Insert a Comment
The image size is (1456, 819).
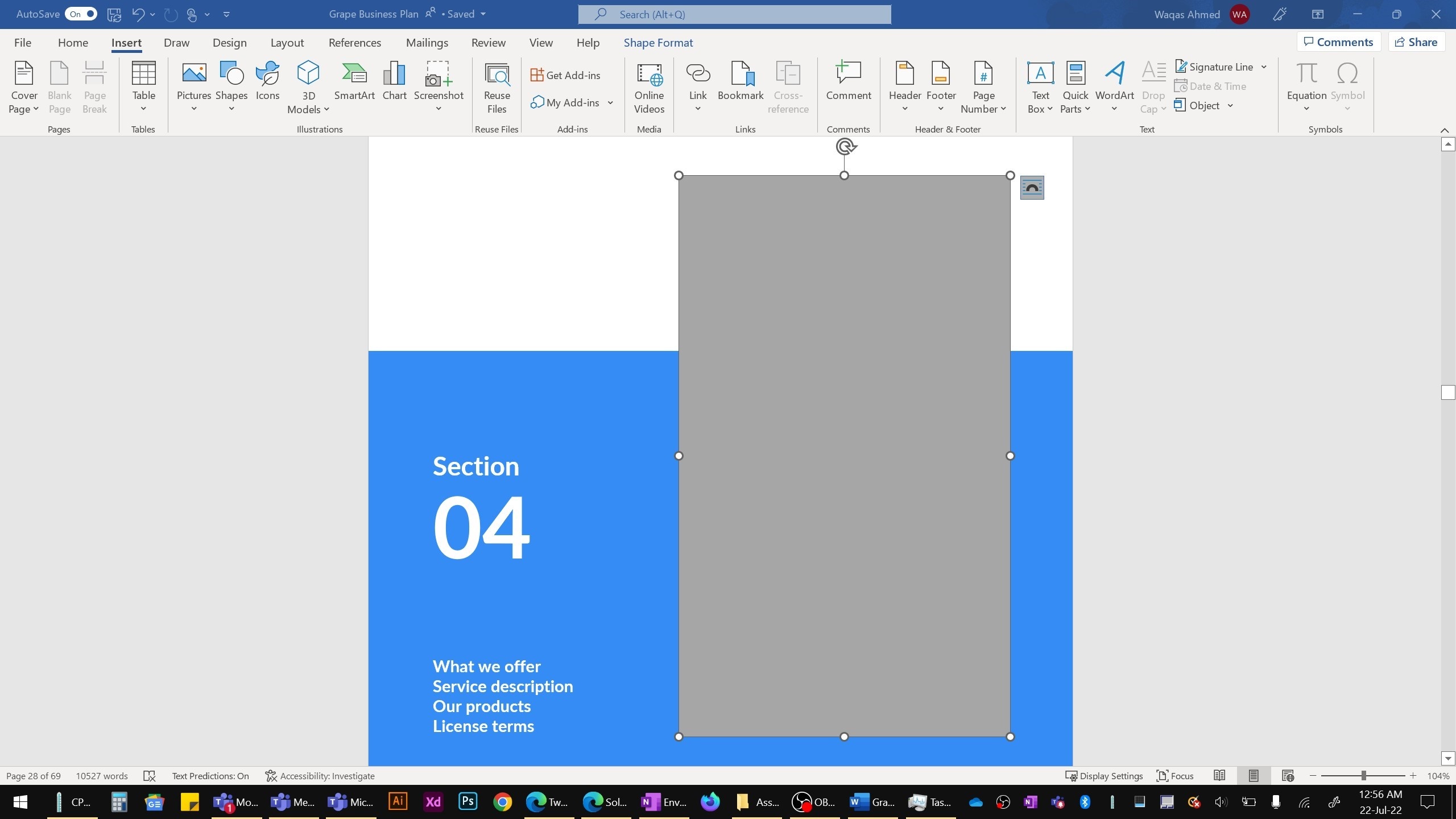(848, 81)
